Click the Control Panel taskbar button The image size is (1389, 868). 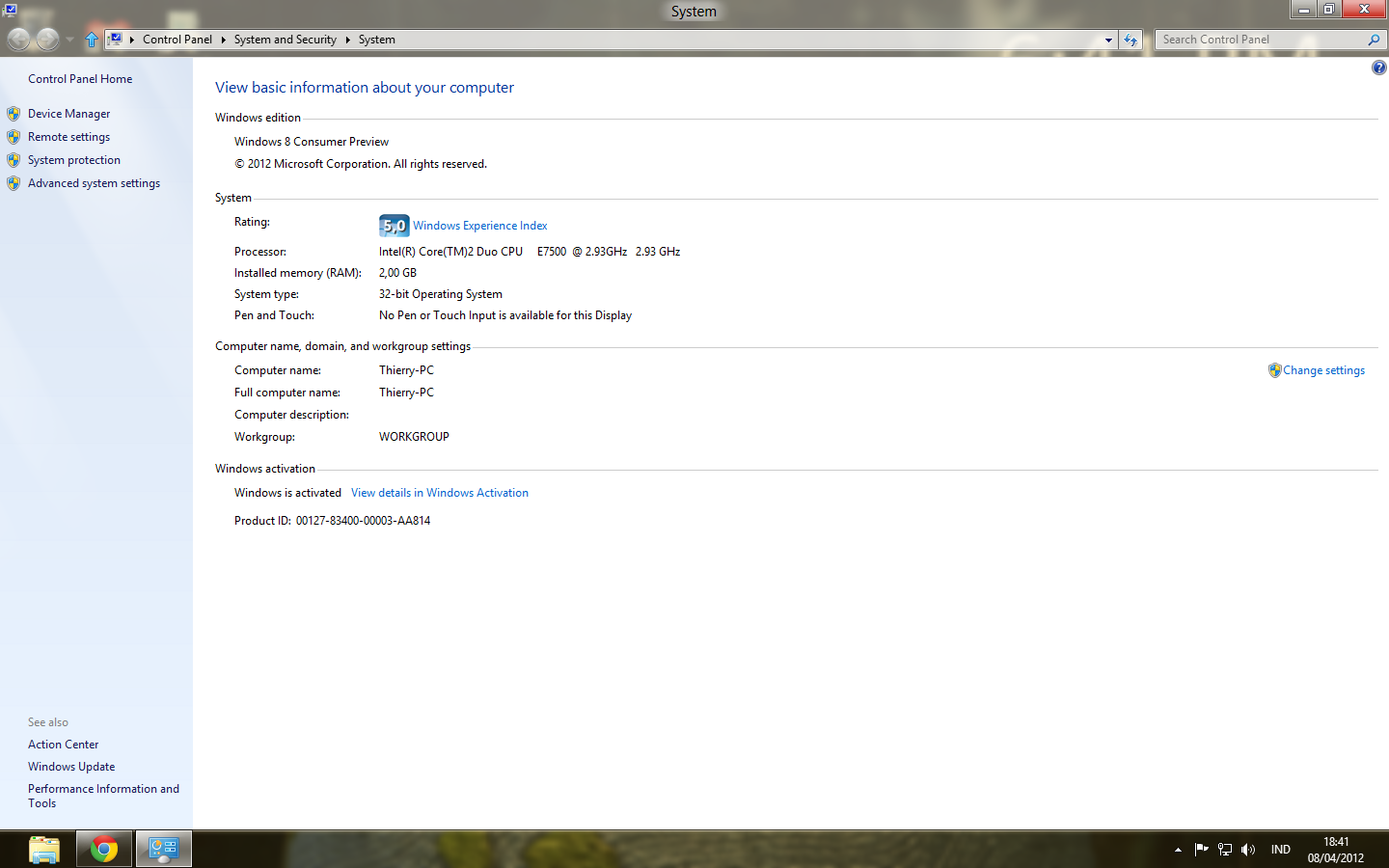tap(163, 850)
